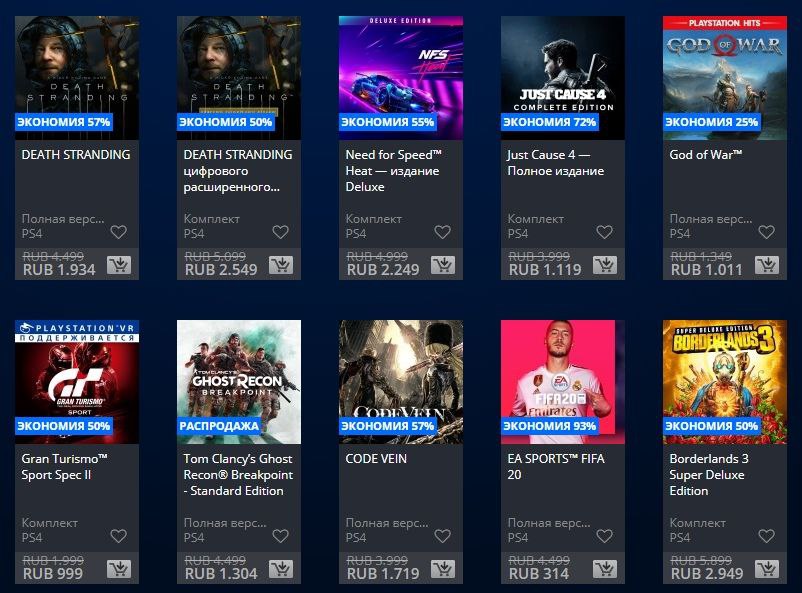Image resolution: width=802 pixels, height=593 pixels.
Task: Open the Need for Speed Heat cover thumbnail
Action: coord(400,78)
